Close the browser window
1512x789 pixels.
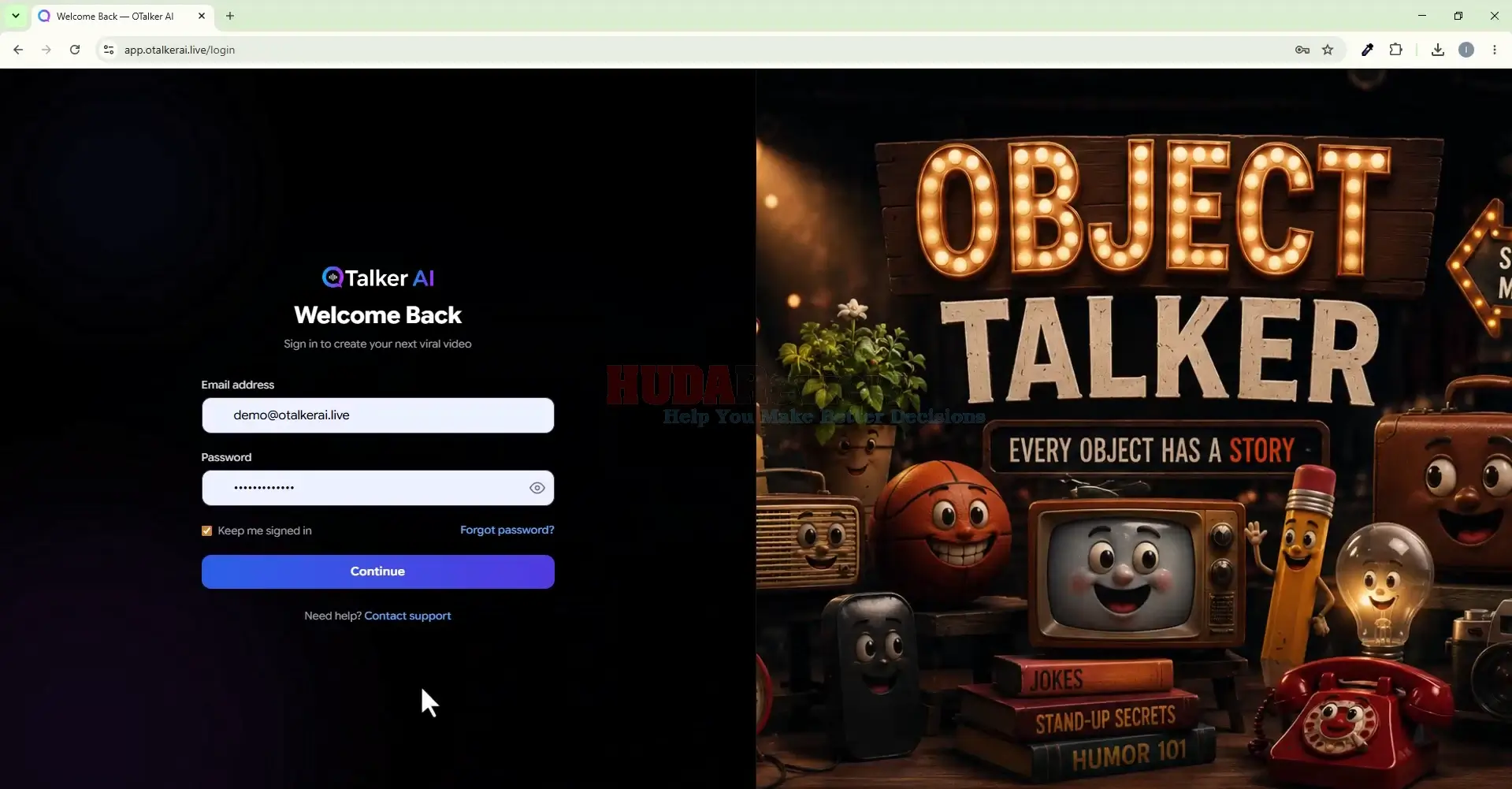[x=1495, y=16]
